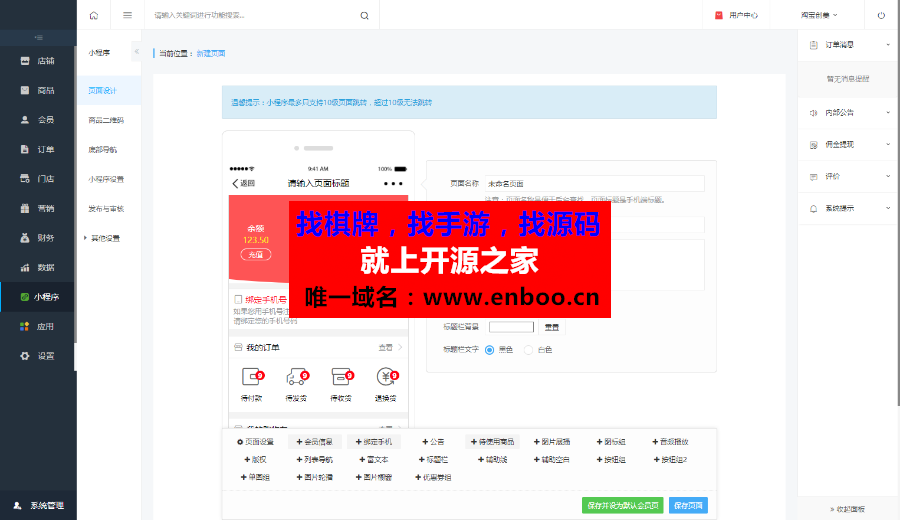Click the sidebar fold icon above 店铺

click(x=38, y=37)
